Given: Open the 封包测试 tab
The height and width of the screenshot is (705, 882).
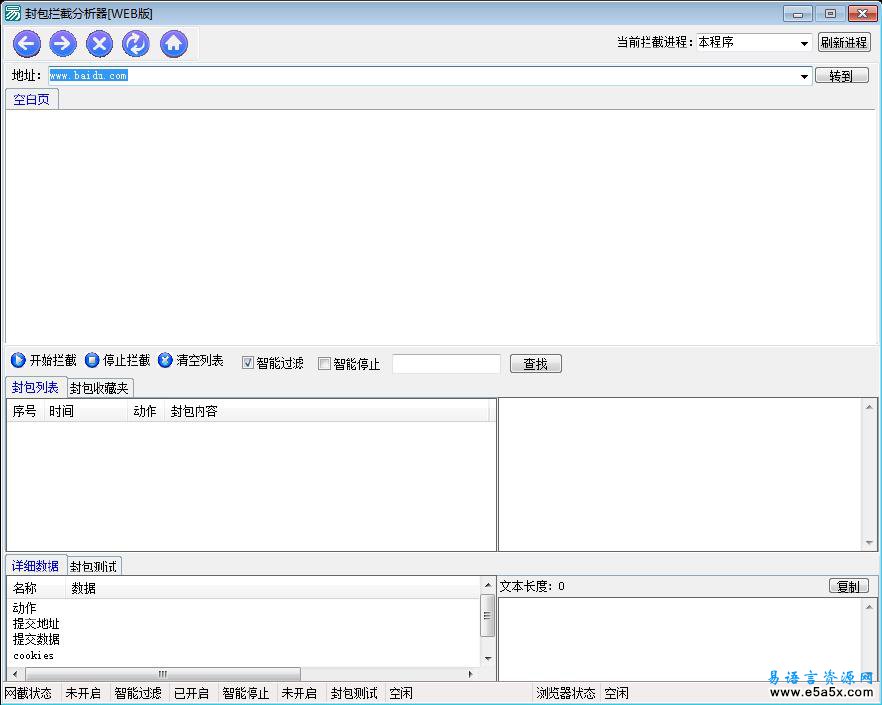Looking at the screenshot, I should tap(93, 566).
